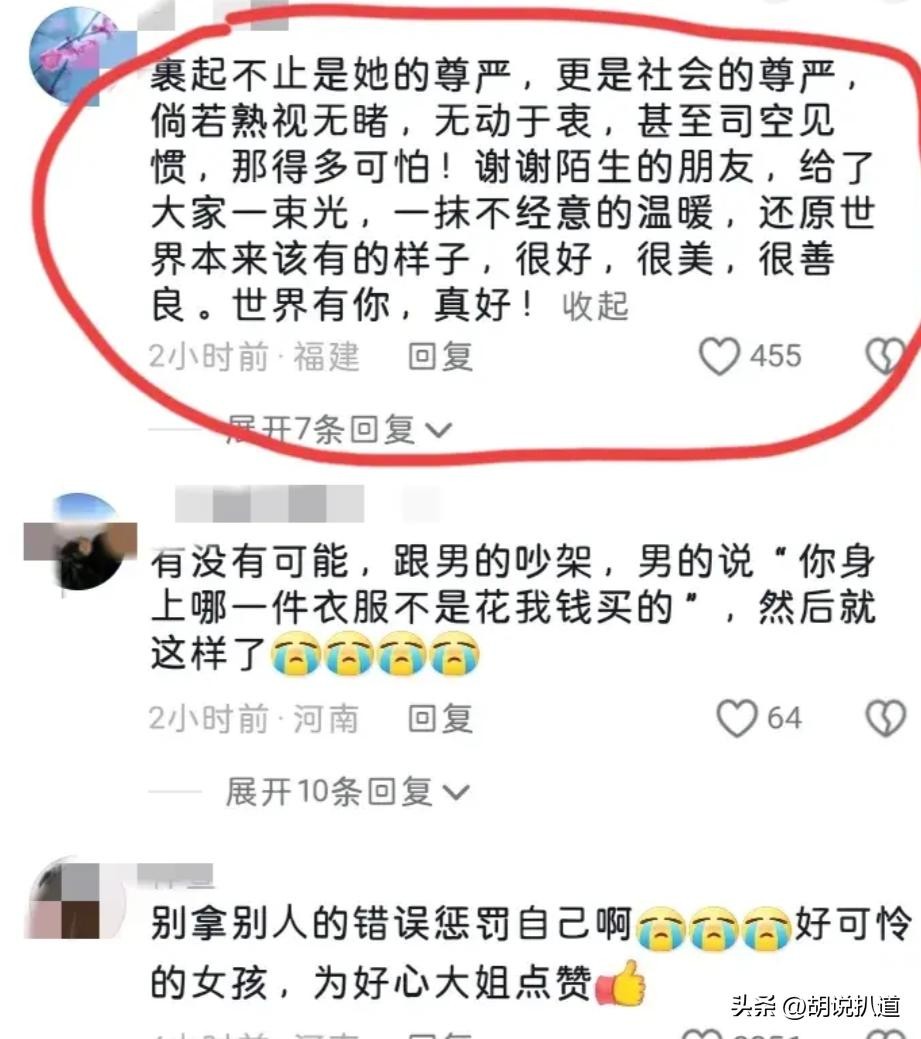
Task: Tap the chevron beside 展开10条回复
Action: 455,793
